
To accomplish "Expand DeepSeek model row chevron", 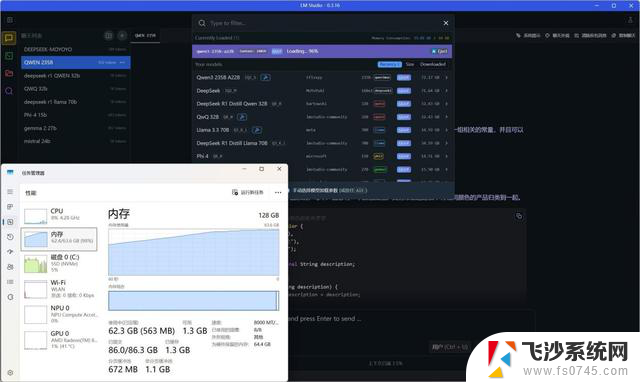I will pyautogui.click(x=447, y=91).
